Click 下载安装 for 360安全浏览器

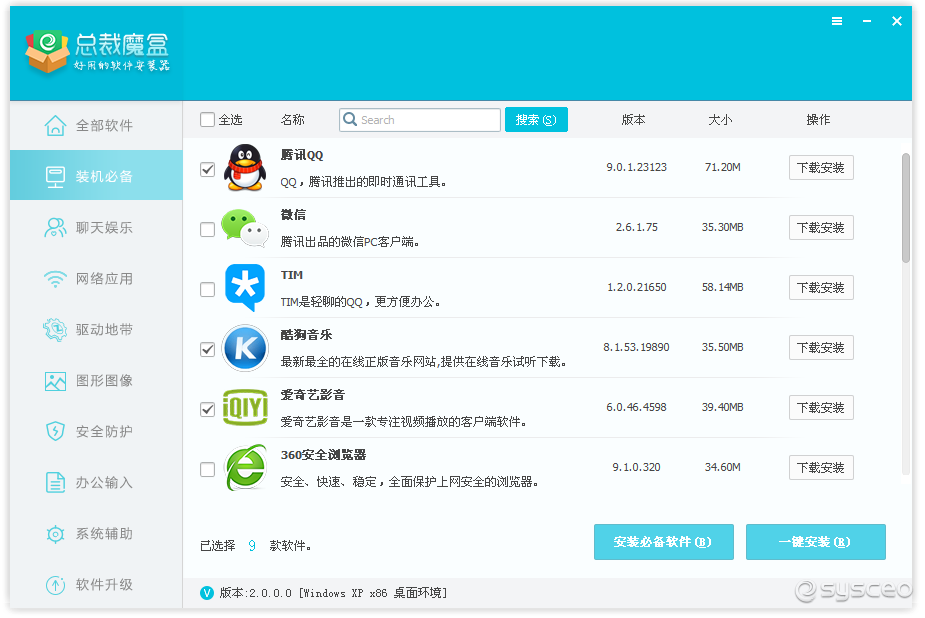[821, 468]
